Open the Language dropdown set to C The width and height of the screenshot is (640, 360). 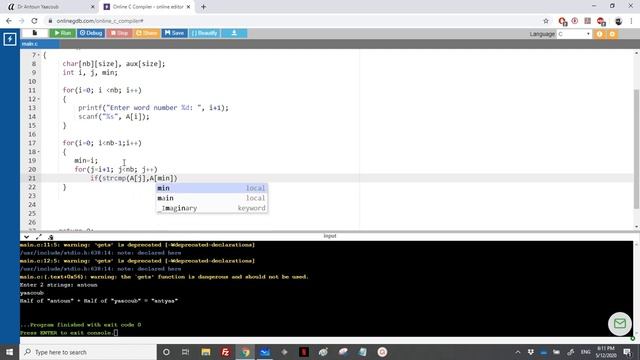574,34
